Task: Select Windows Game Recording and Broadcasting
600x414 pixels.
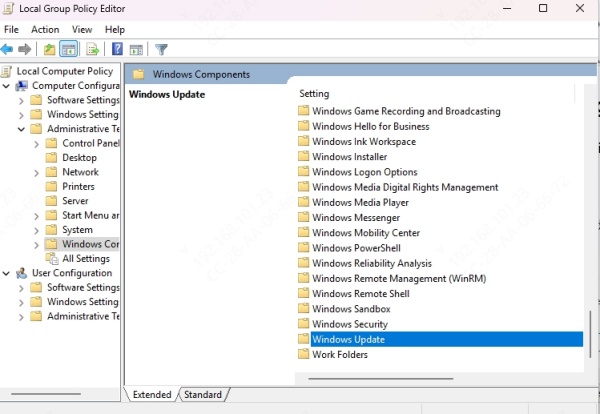Action: click(406, 111)
